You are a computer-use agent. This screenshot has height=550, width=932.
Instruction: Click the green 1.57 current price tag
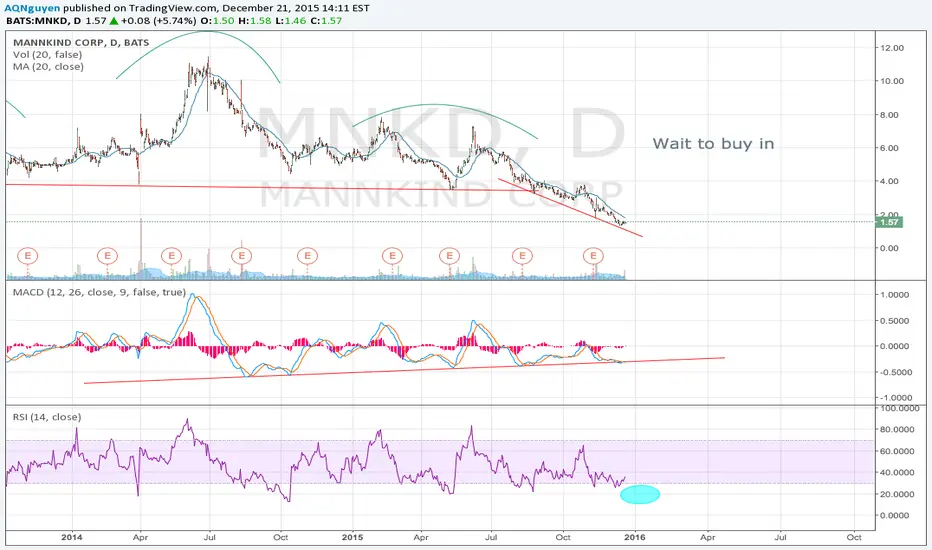tap(889, 222)
